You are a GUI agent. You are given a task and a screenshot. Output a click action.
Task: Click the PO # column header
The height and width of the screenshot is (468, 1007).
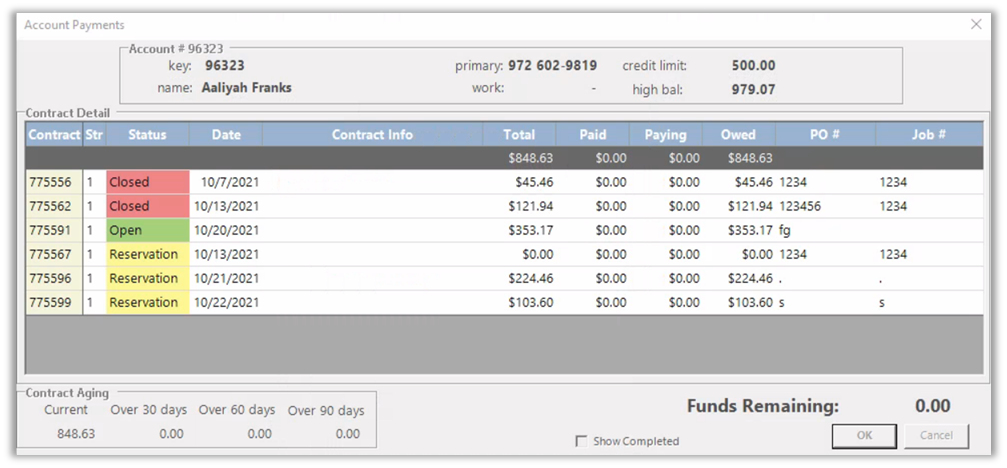coord(825,135)
